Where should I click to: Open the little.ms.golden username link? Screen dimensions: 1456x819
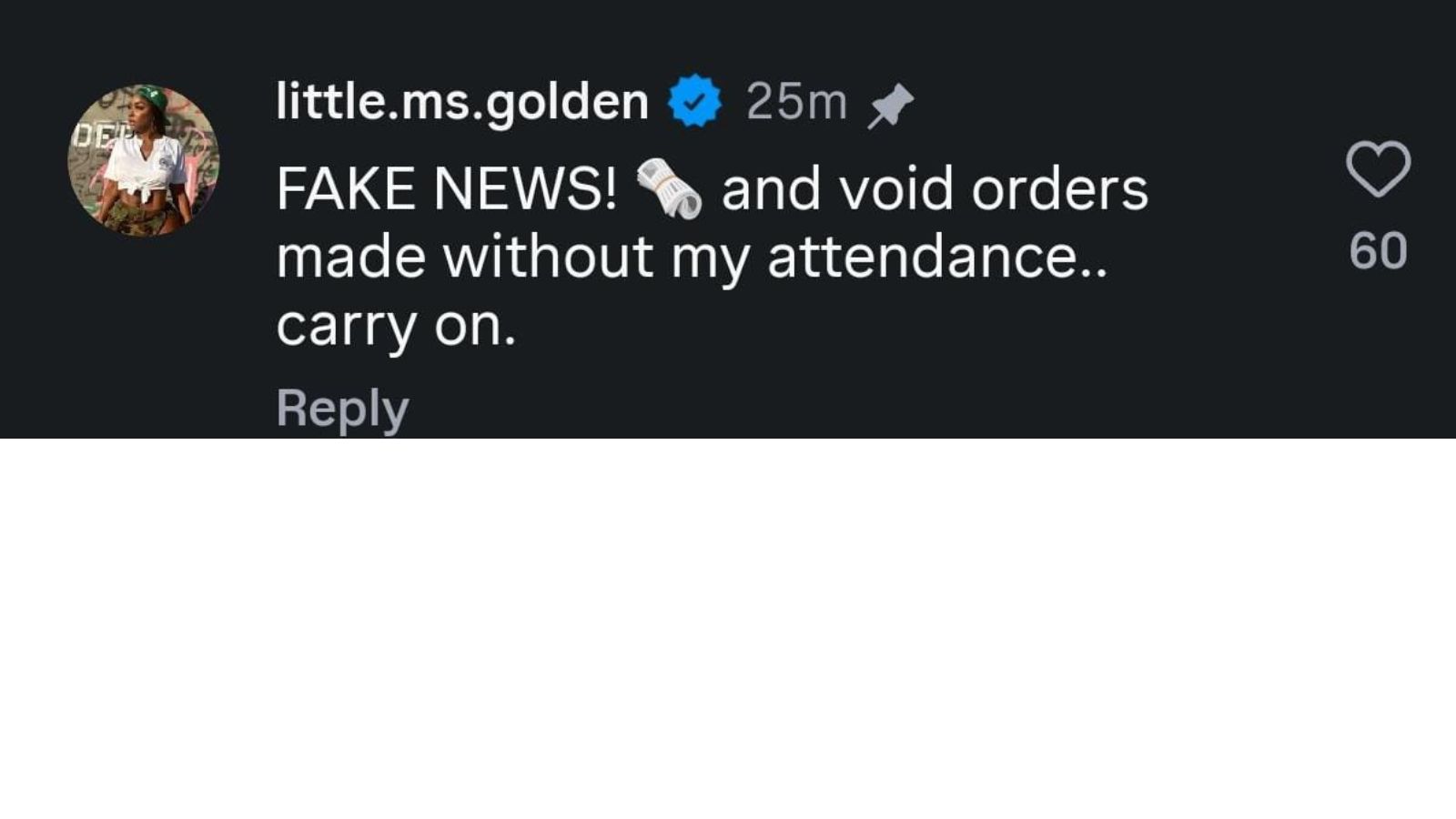[462, 100]
